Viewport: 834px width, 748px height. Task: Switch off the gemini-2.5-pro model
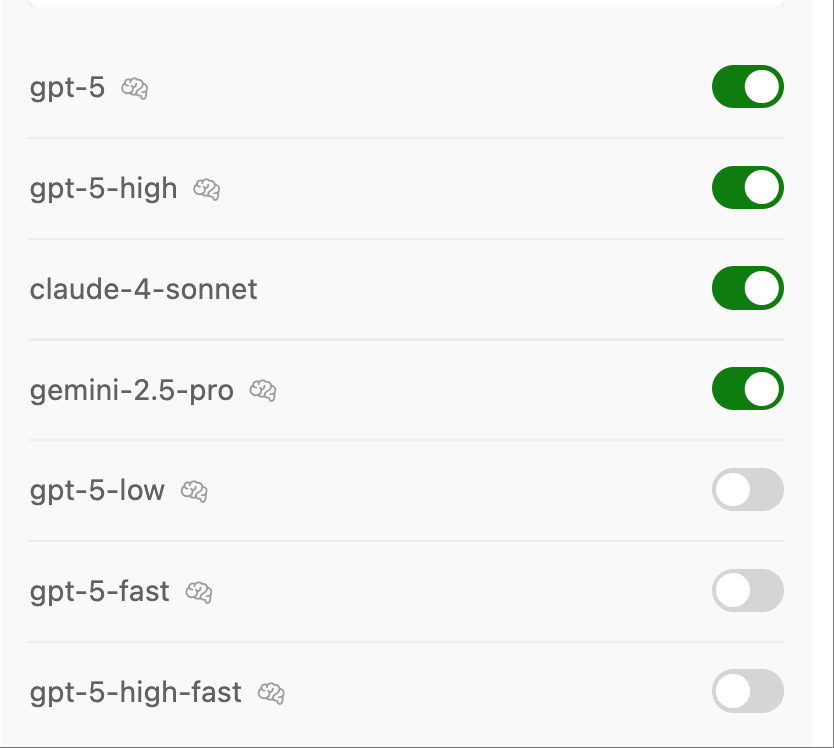click(748, 389)
